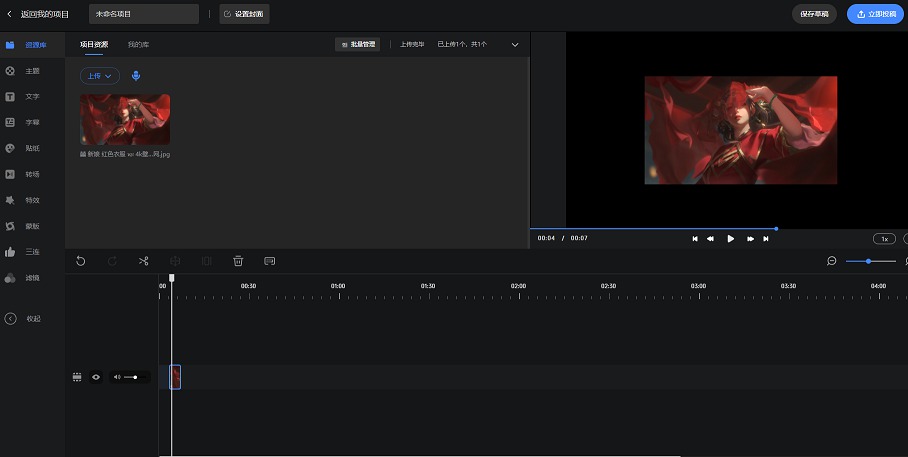Click the 设置封面 set cover button
The image size is (908, 457).
pos(244,14)
